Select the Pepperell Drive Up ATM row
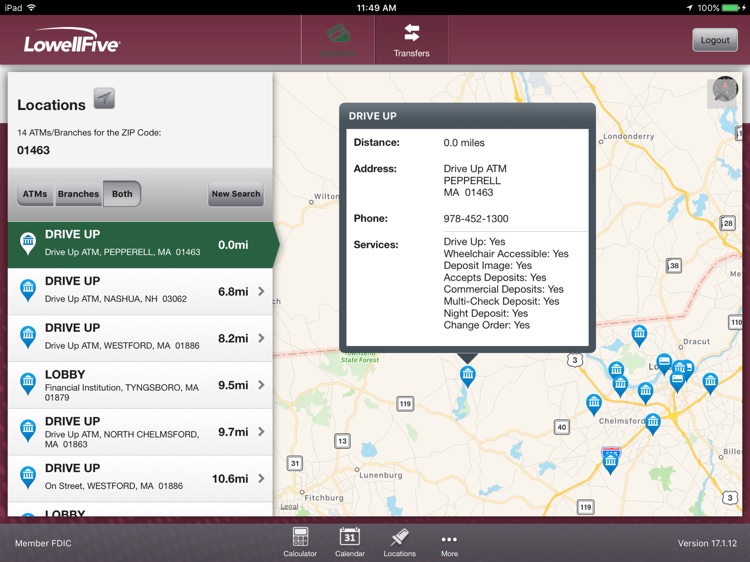Viewport: 750px width, 562px height. tap(140, 244)
